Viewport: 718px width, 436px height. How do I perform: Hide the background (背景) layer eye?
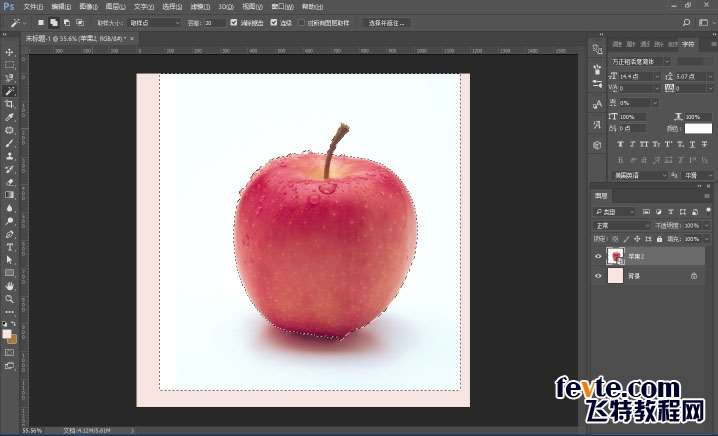[598, 276]
